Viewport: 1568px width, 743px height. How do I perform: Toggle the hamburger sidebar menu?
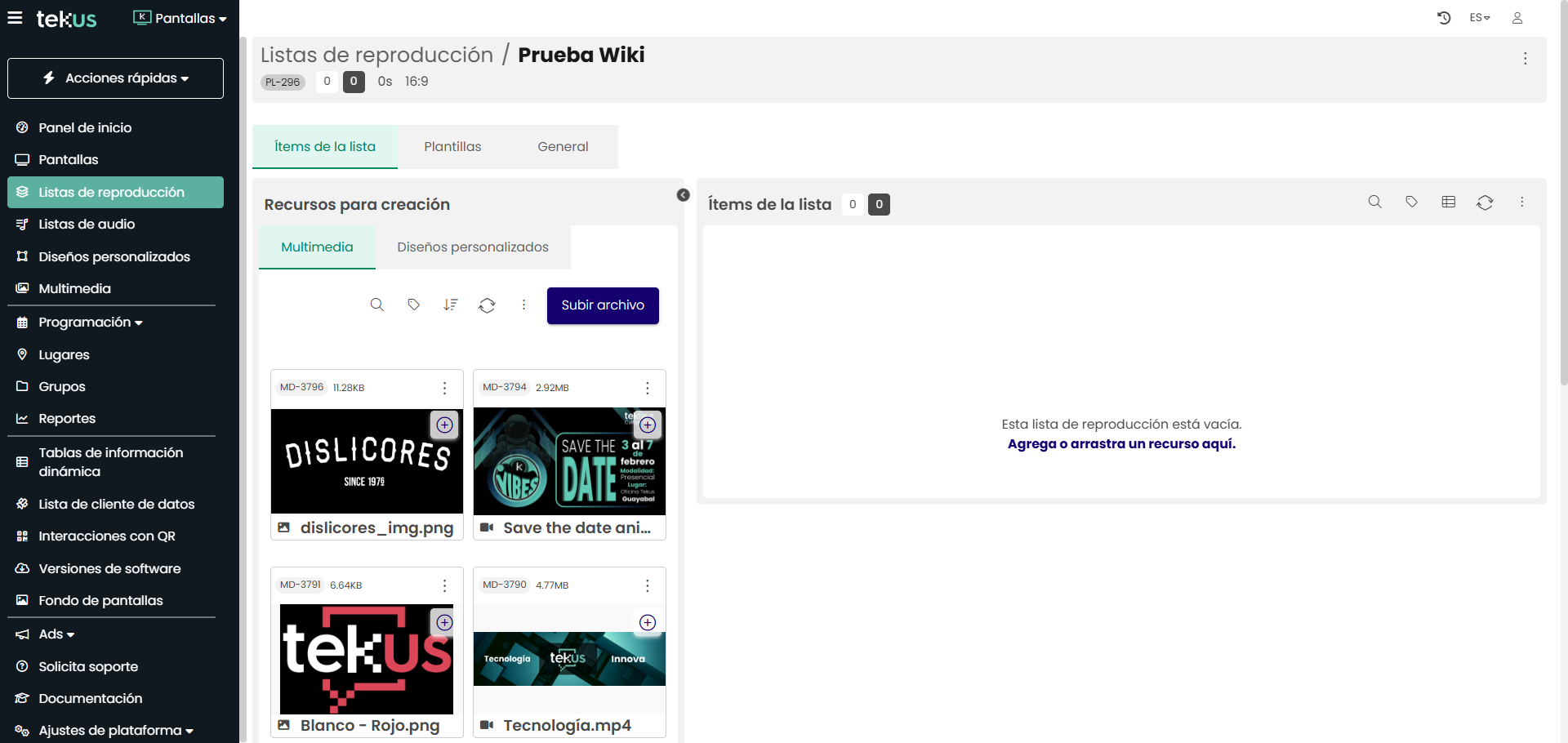pos(15,18)
